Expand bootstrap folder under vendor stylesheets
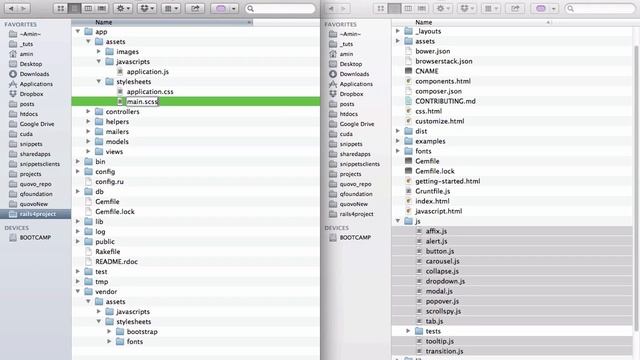The height and width of the screenshot is (360, 640). pos(109,331)
